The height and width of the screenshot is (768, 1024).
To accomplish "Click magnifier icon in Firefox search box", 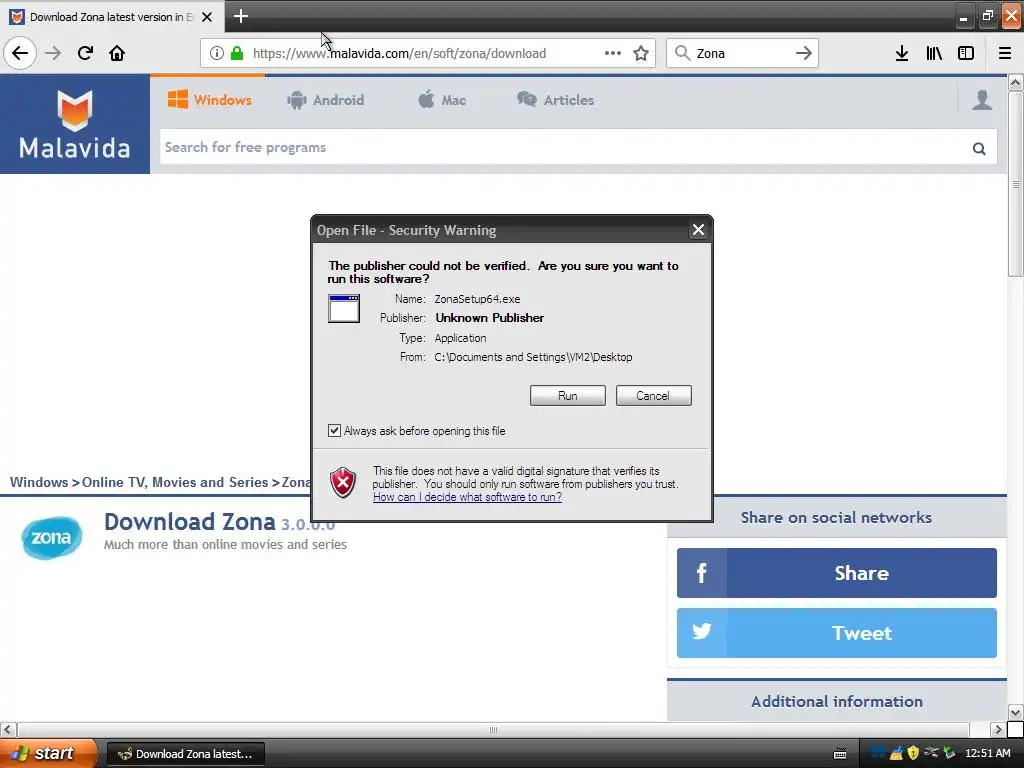I will (x=682, y=53).
